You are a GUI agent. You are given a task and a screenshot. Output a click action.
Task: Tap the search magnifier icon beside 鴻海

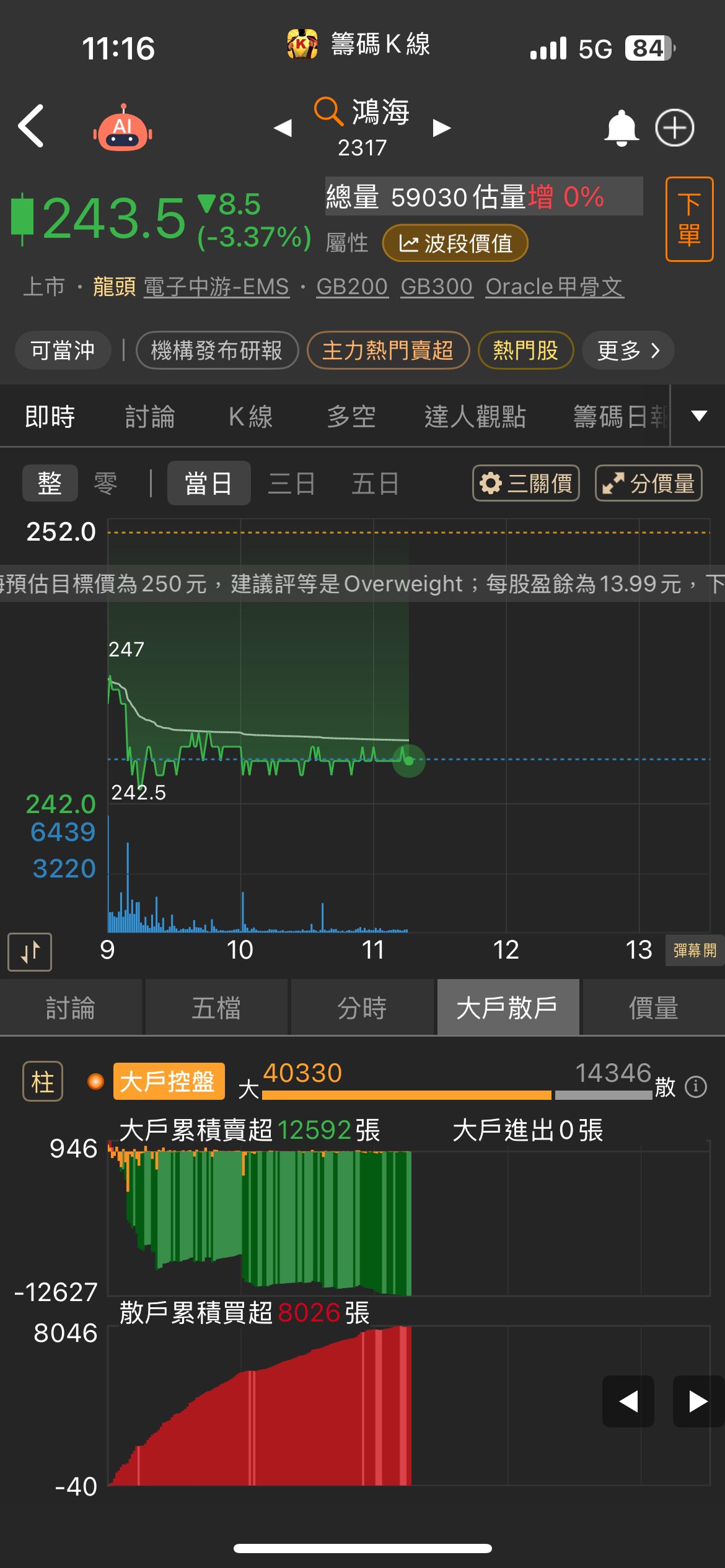pyautogui.click(x=328, y=111)
